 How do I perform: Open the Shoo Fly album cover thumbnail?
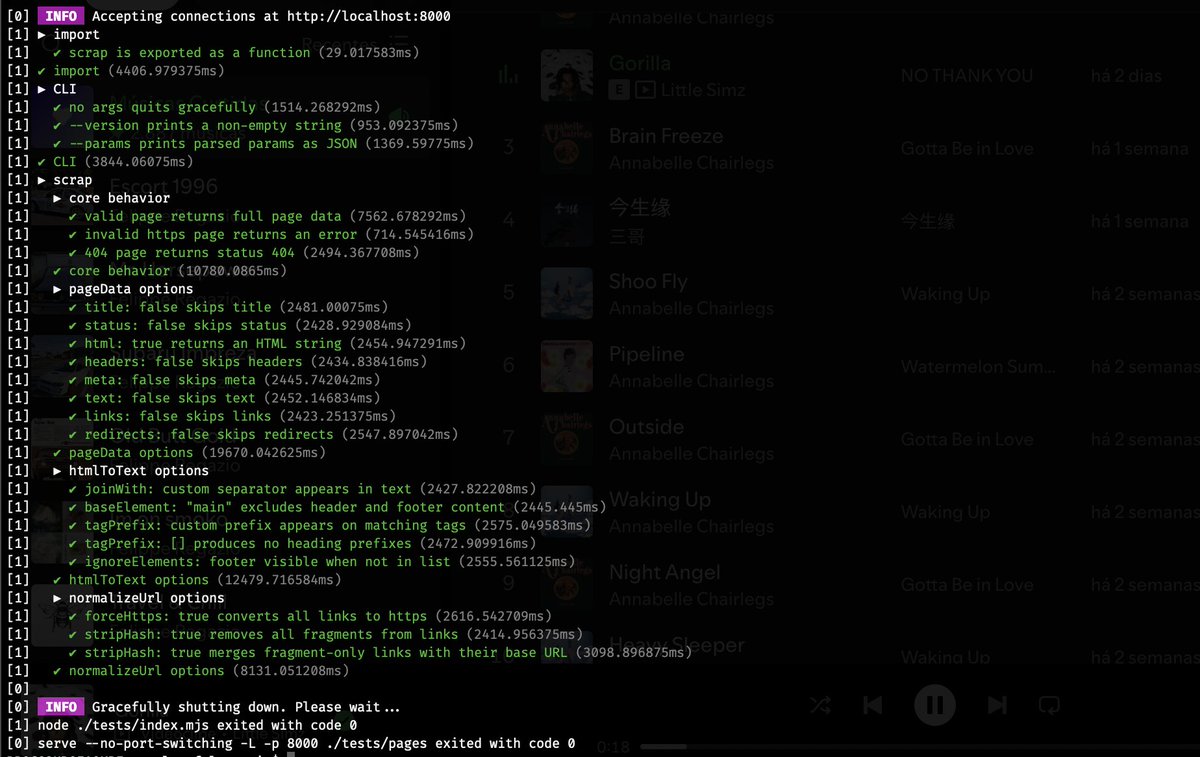click(566, 294)
